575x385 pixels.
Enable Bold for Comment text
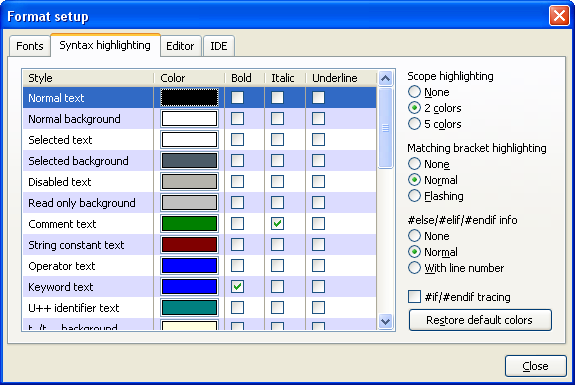click(237, 223)
